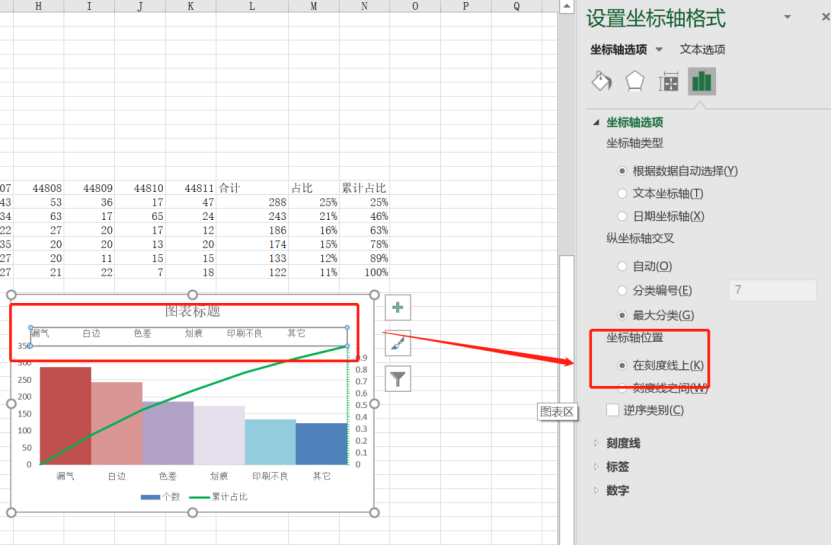Toggle 逆序类别 checkbox

(x=613, y=410)
